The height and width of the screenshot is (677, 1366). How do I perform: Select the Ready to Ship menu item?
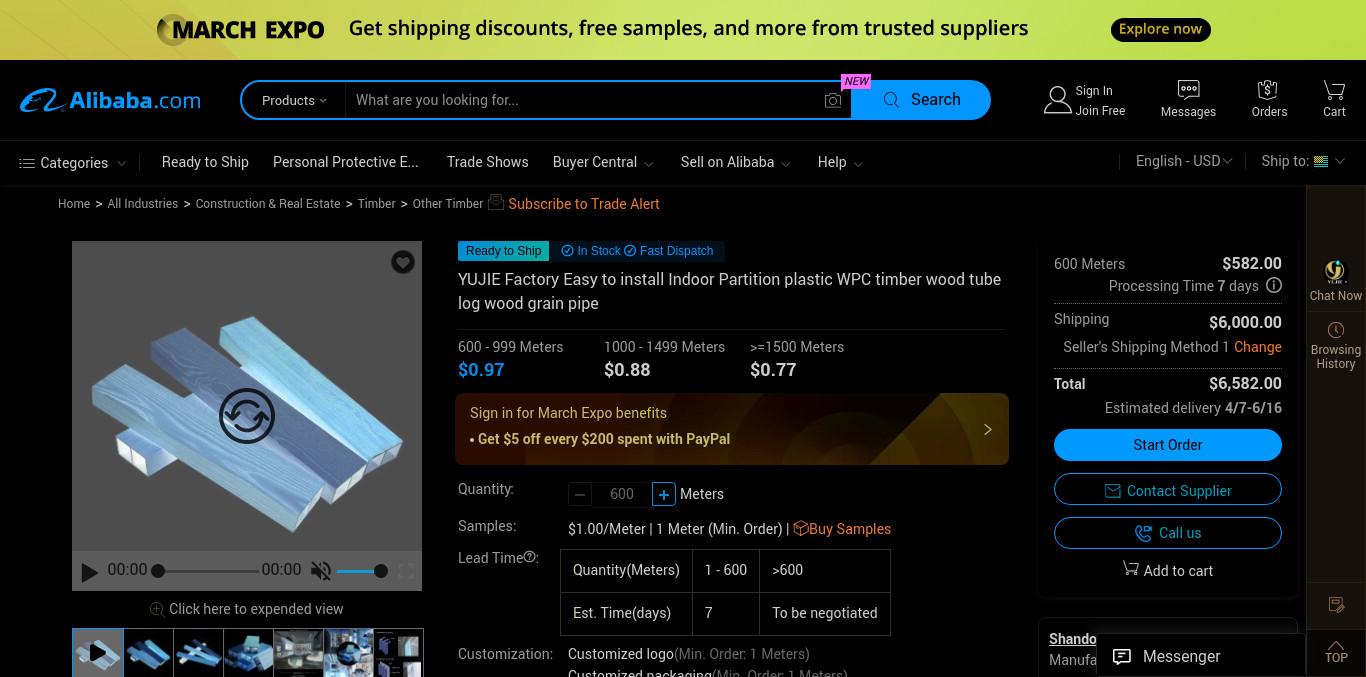click(x=205, y=161)
